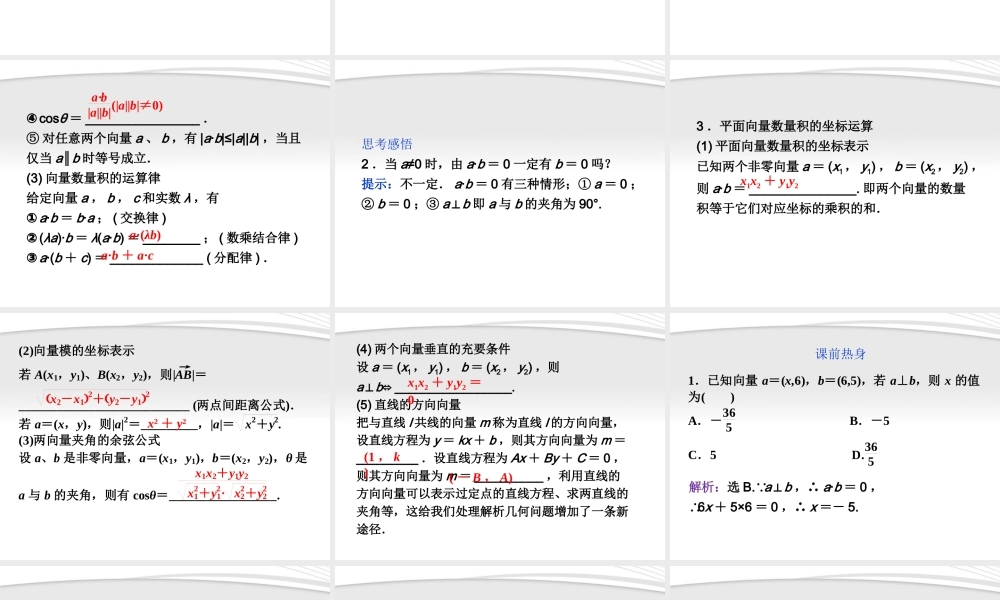
Task: Click the line '给定向量 a，b，c 和实数 λ，有'
Action: (122, 198)
